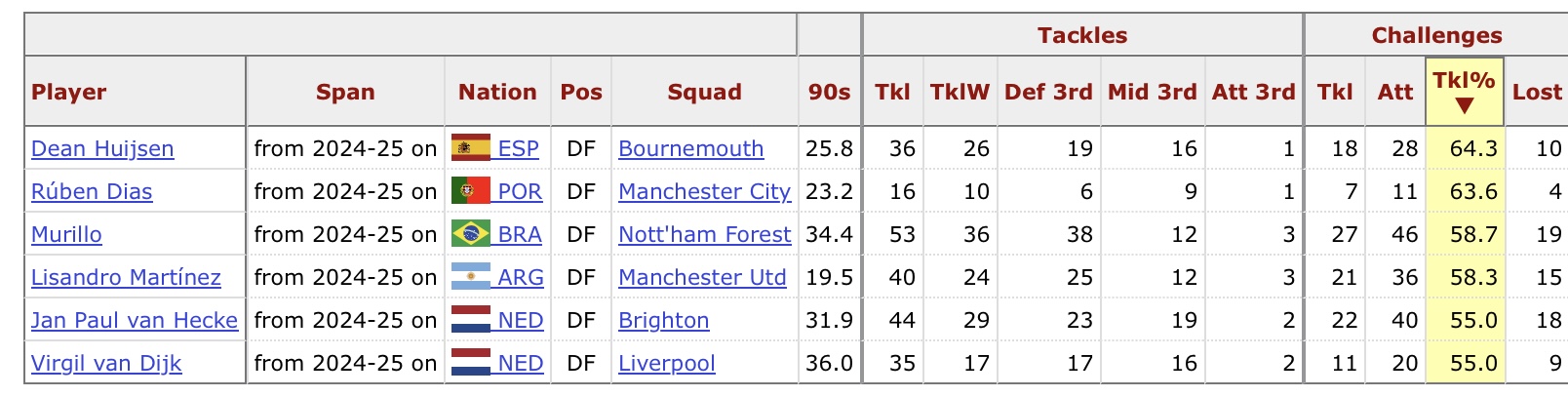Viewport: 1568px width, 397px height.
Task: Click Jan Paul van Hecke's Netherlands flag
Action: click(470, 320)
